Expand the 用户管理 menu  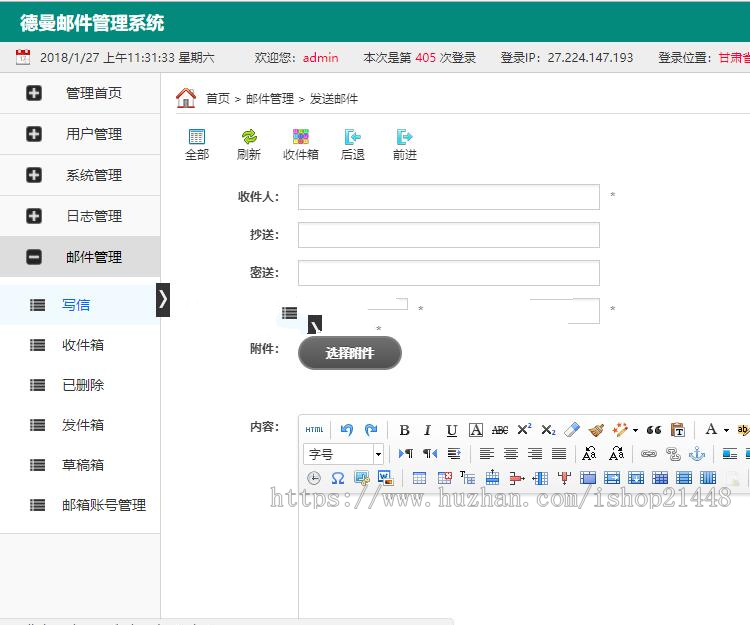click(x=34, y=134)
